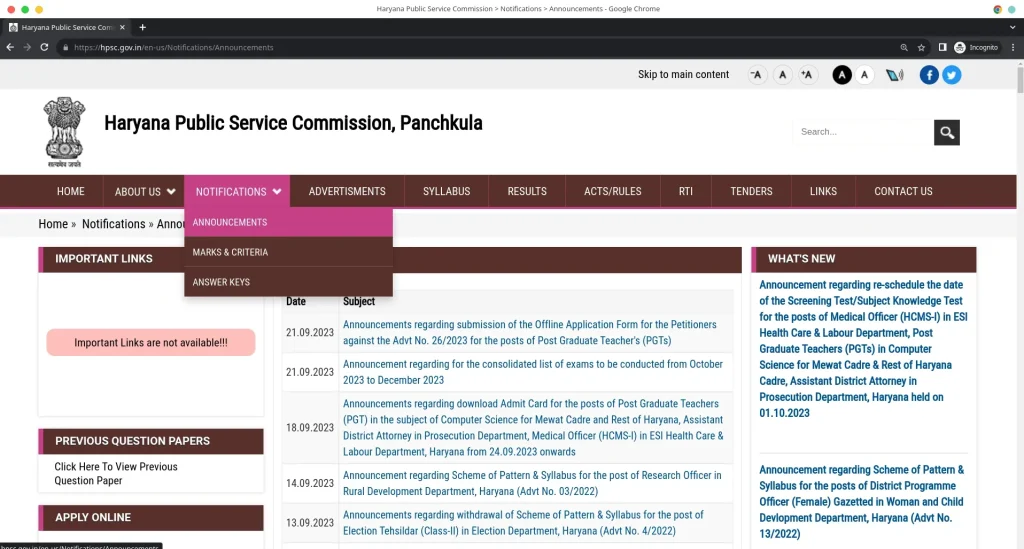
Task: Open Research Officer syllabus announcement link
Action: tap(532, 483)
